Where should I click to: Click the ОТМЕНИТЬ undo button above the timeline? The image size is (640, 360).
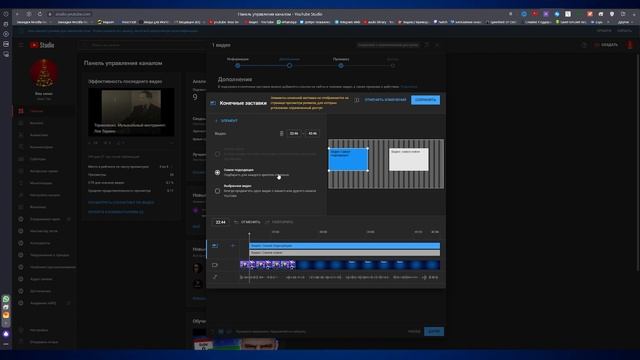click(247, 222)
